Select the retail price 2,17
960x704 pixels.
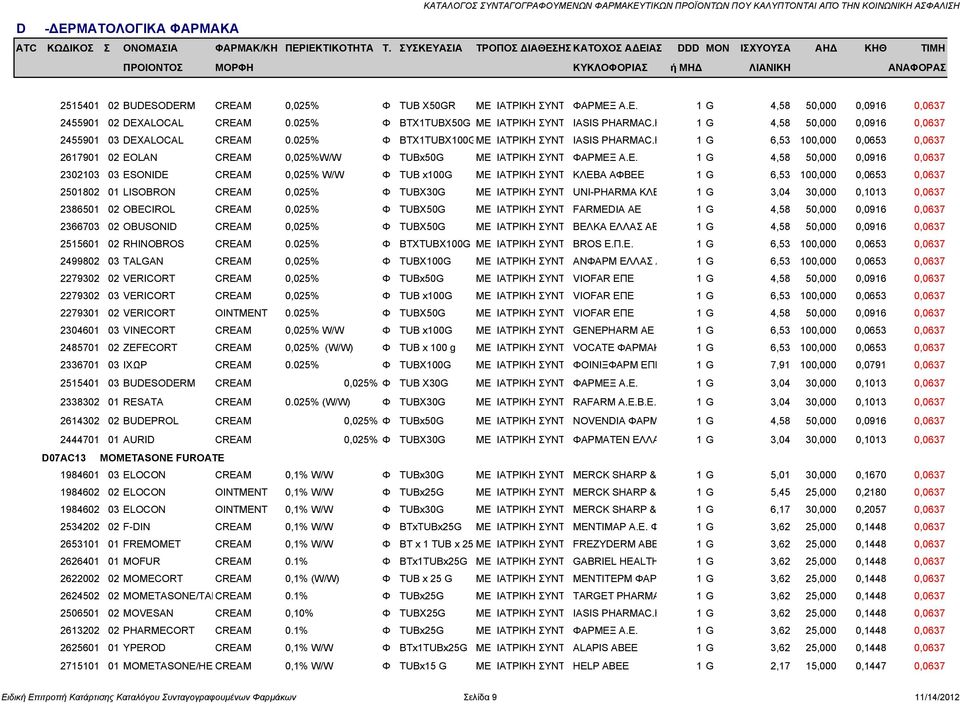pos(780,666)
